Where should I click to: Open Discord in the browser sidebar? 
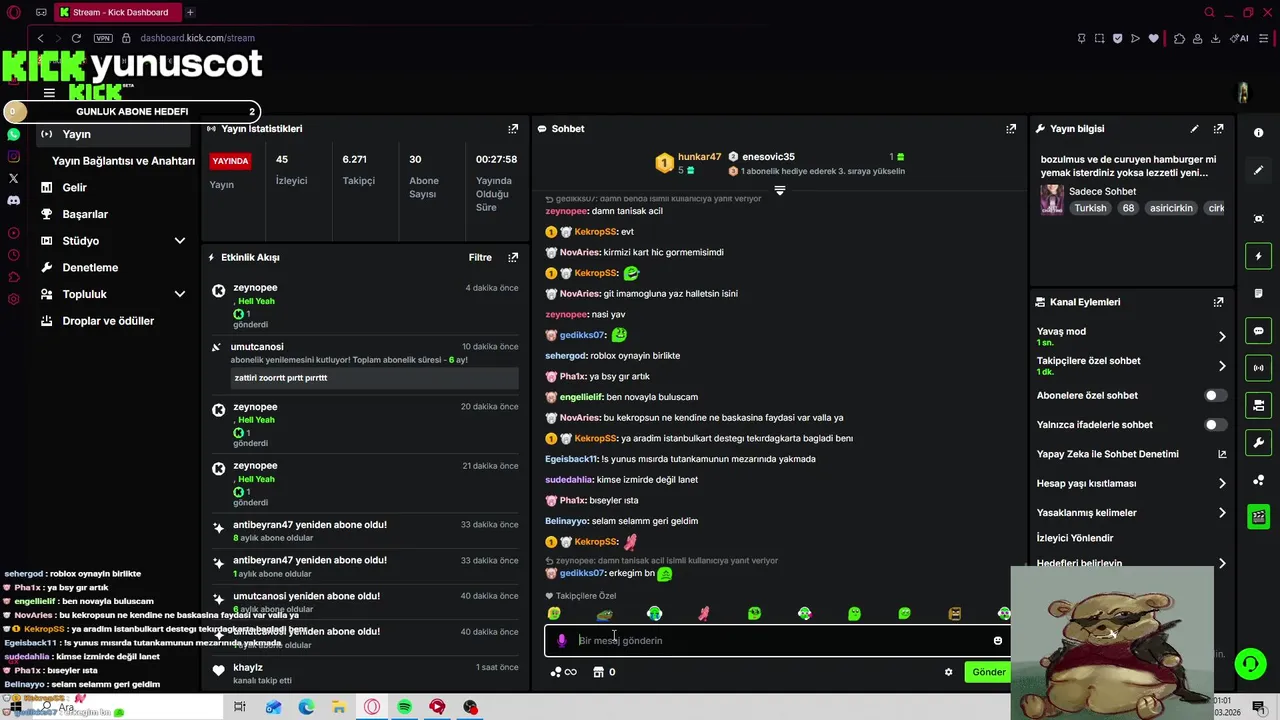point(13,200)
